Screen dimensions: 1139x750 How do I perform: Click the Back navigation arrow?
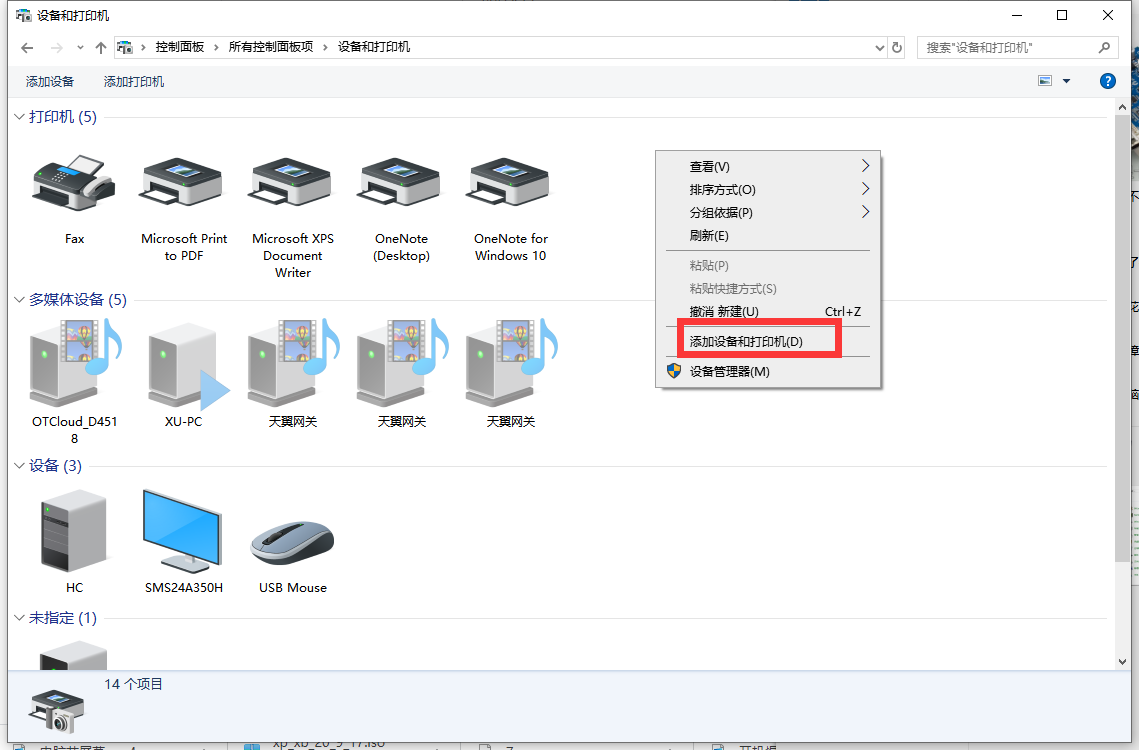(28, 48)
